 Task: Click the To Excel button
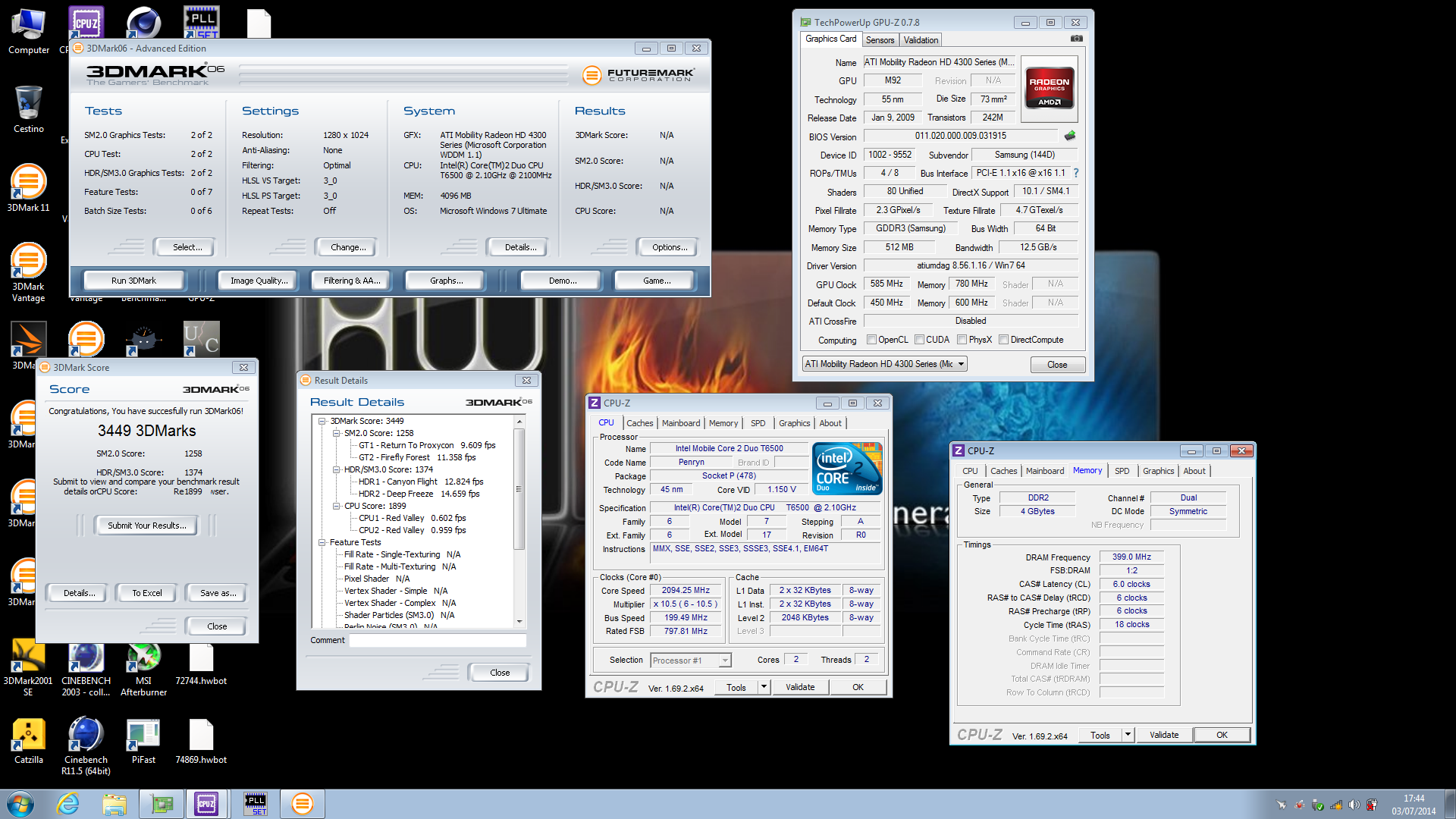coord(146,593)
